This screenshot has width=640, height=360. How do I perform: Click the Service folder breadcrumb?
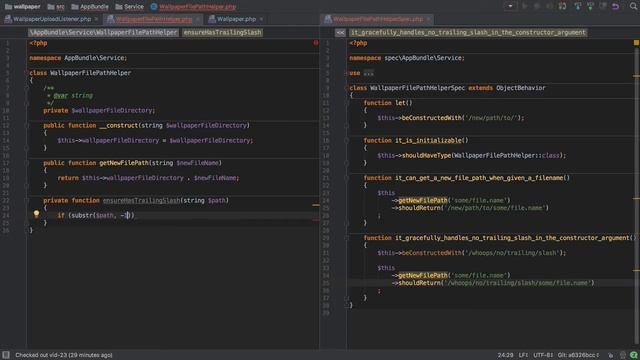pyautogui.click(x=129, y=7)
